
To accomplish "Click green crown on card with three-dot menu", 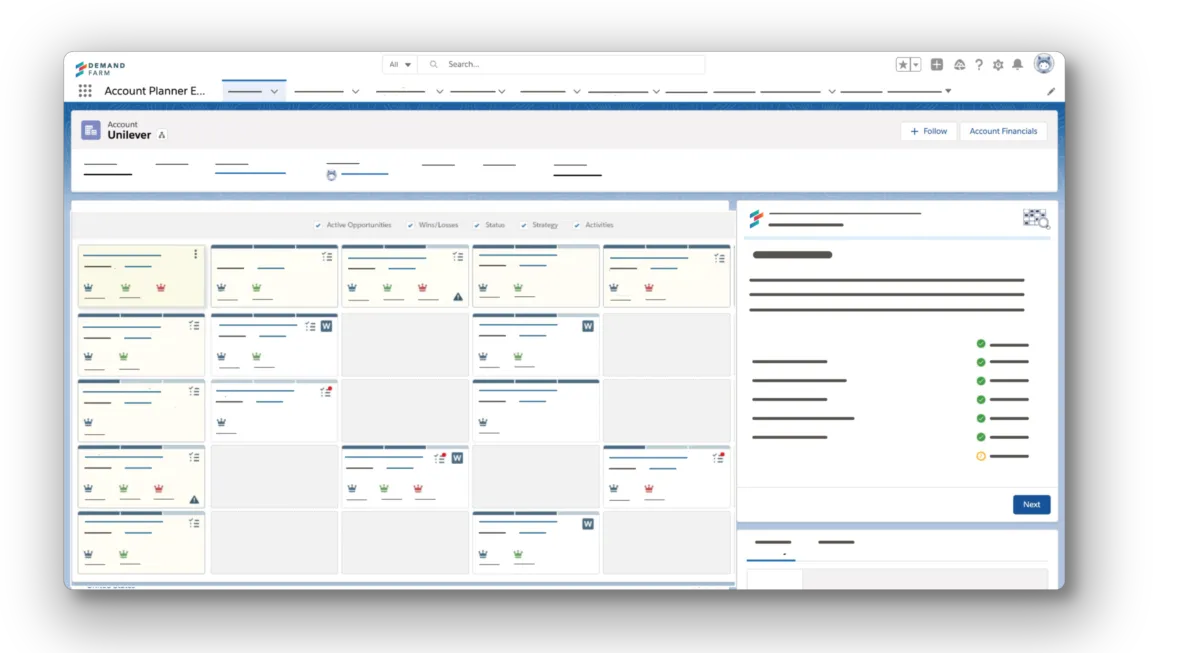I will point(125,288).
